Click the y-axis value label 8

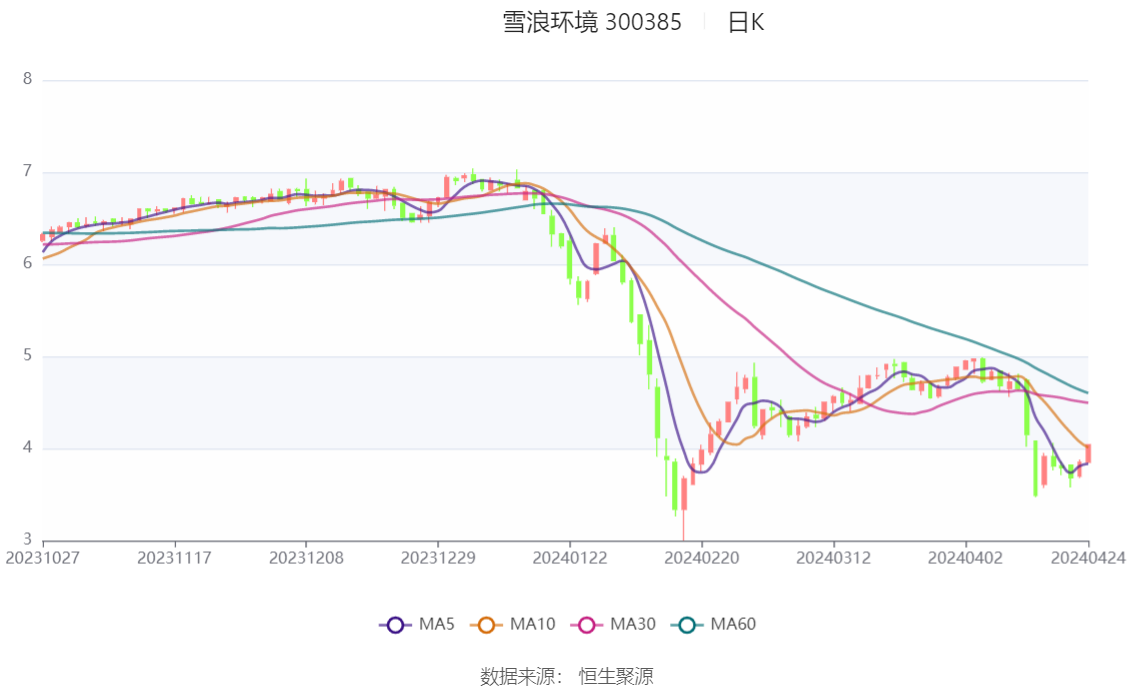click(27, 79)
